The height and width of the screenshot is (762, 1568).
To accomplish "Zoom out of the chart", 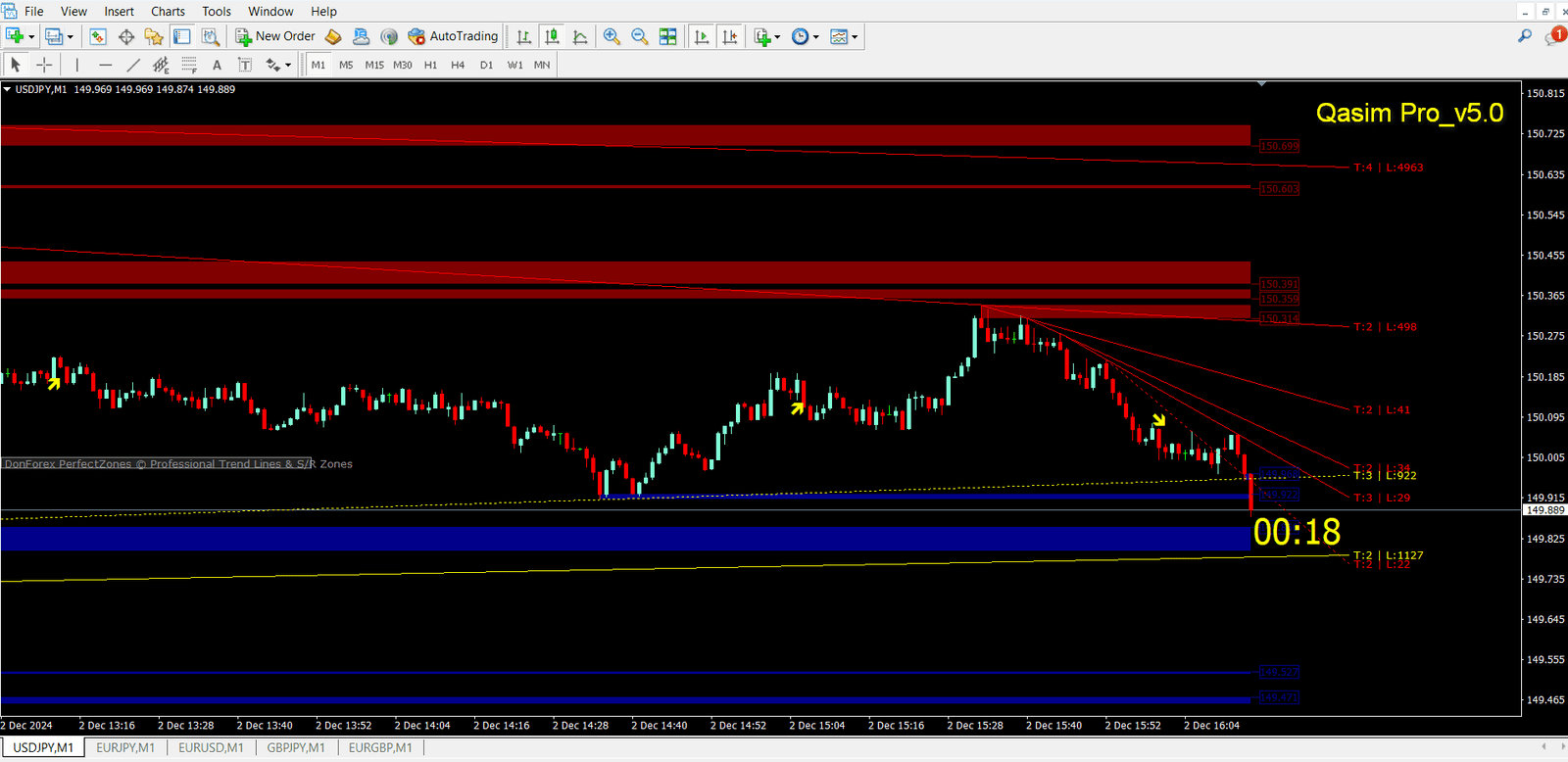I will [x=640, y=36].
